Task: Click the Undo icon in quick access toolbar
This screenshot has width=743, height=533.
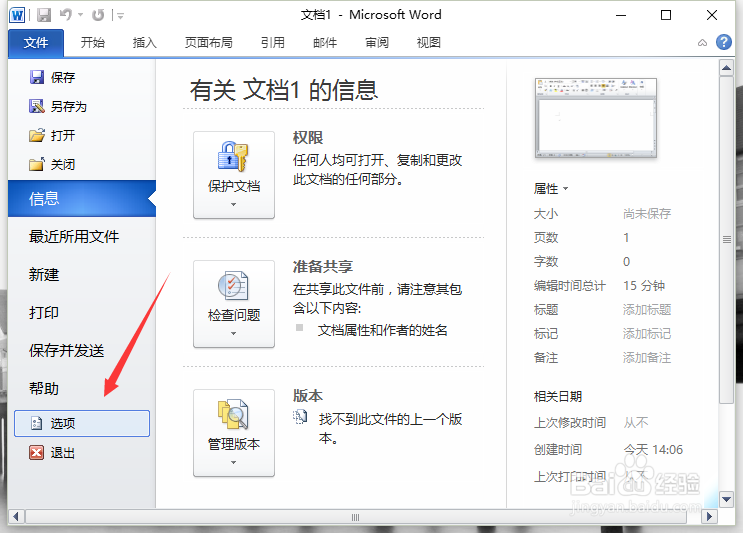Action: (x=66, y=15)
